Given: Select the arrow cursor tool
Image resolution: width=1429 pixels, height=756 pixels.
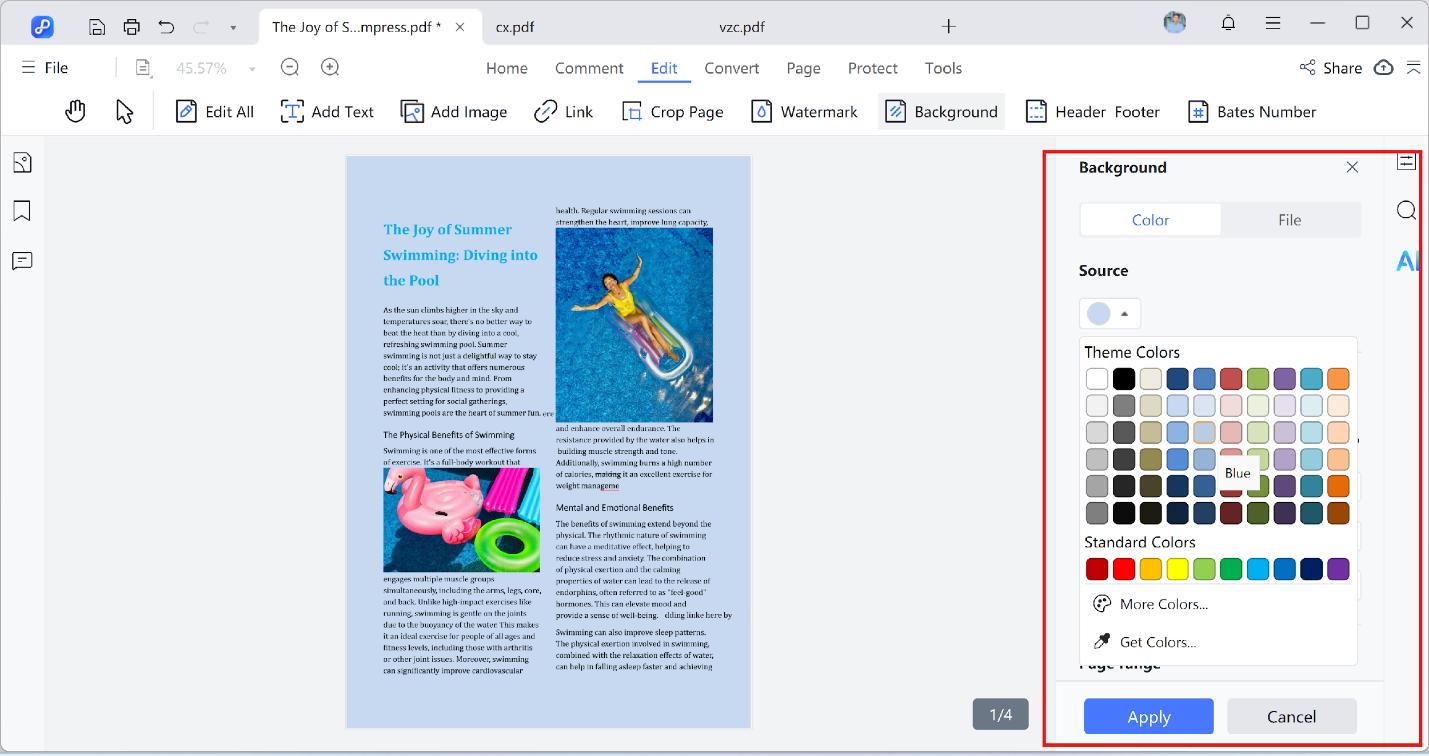Looking at the screenshot, I should (x=124, y=112).
